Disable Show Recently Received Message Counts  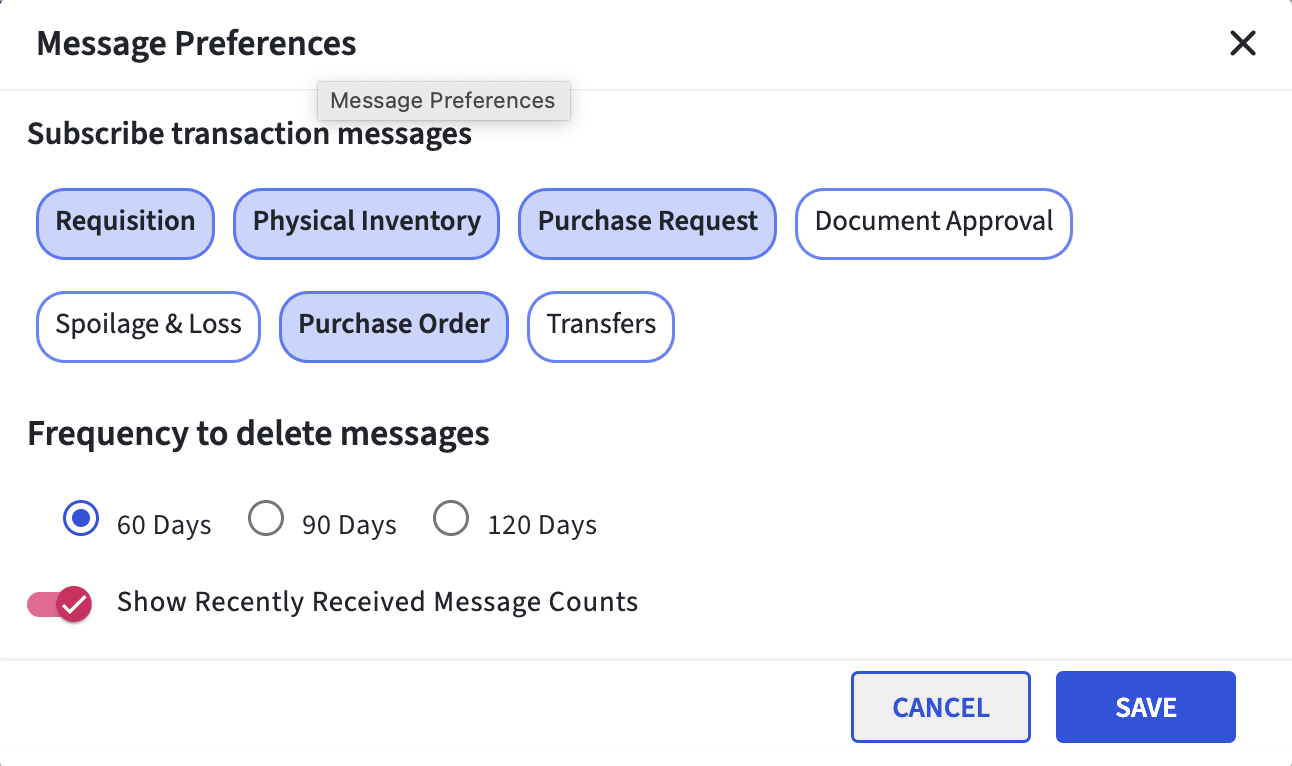coord(59,604)
